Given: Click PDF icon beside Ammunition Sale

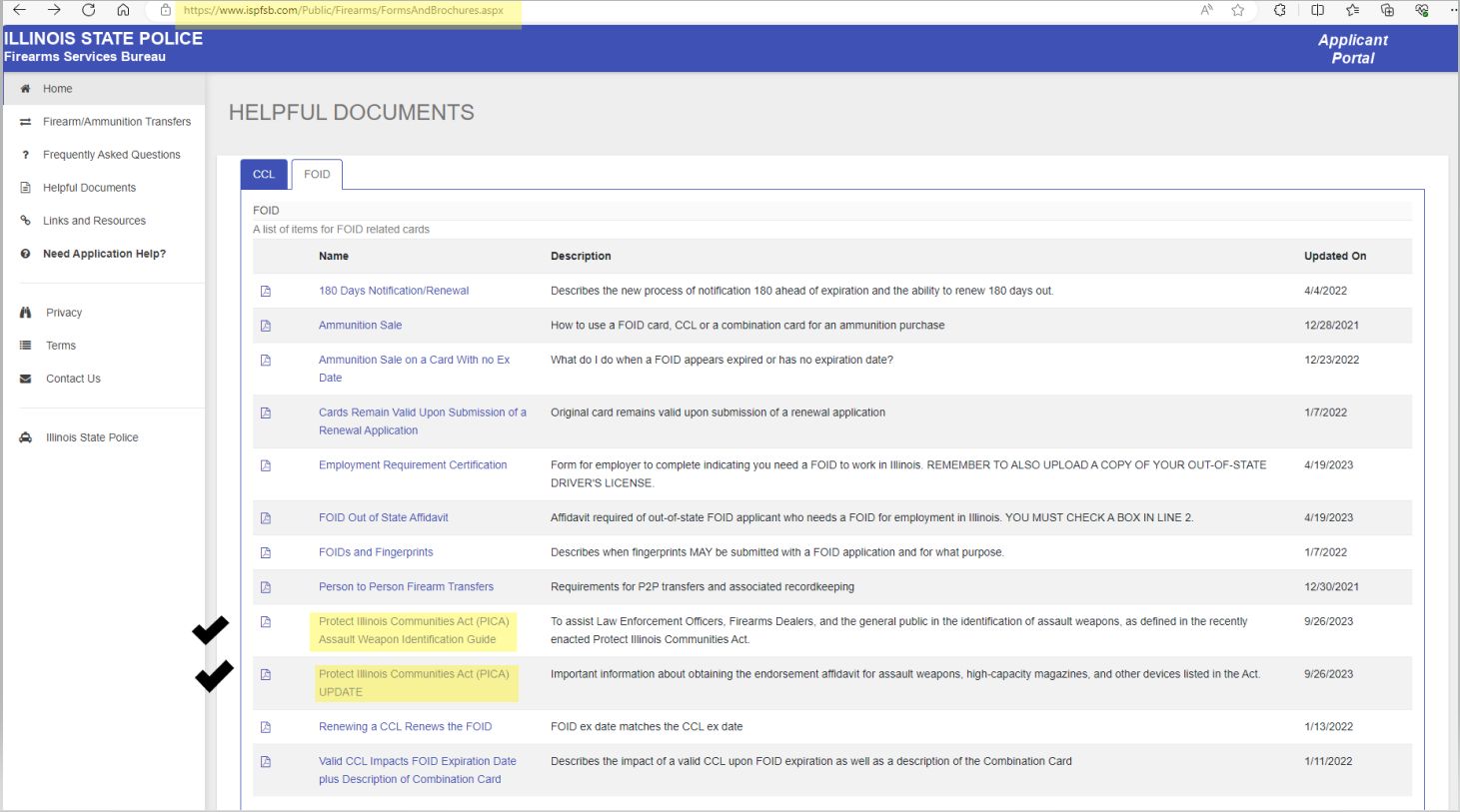Looking at the screenshot, I should [x=266, y=326].
